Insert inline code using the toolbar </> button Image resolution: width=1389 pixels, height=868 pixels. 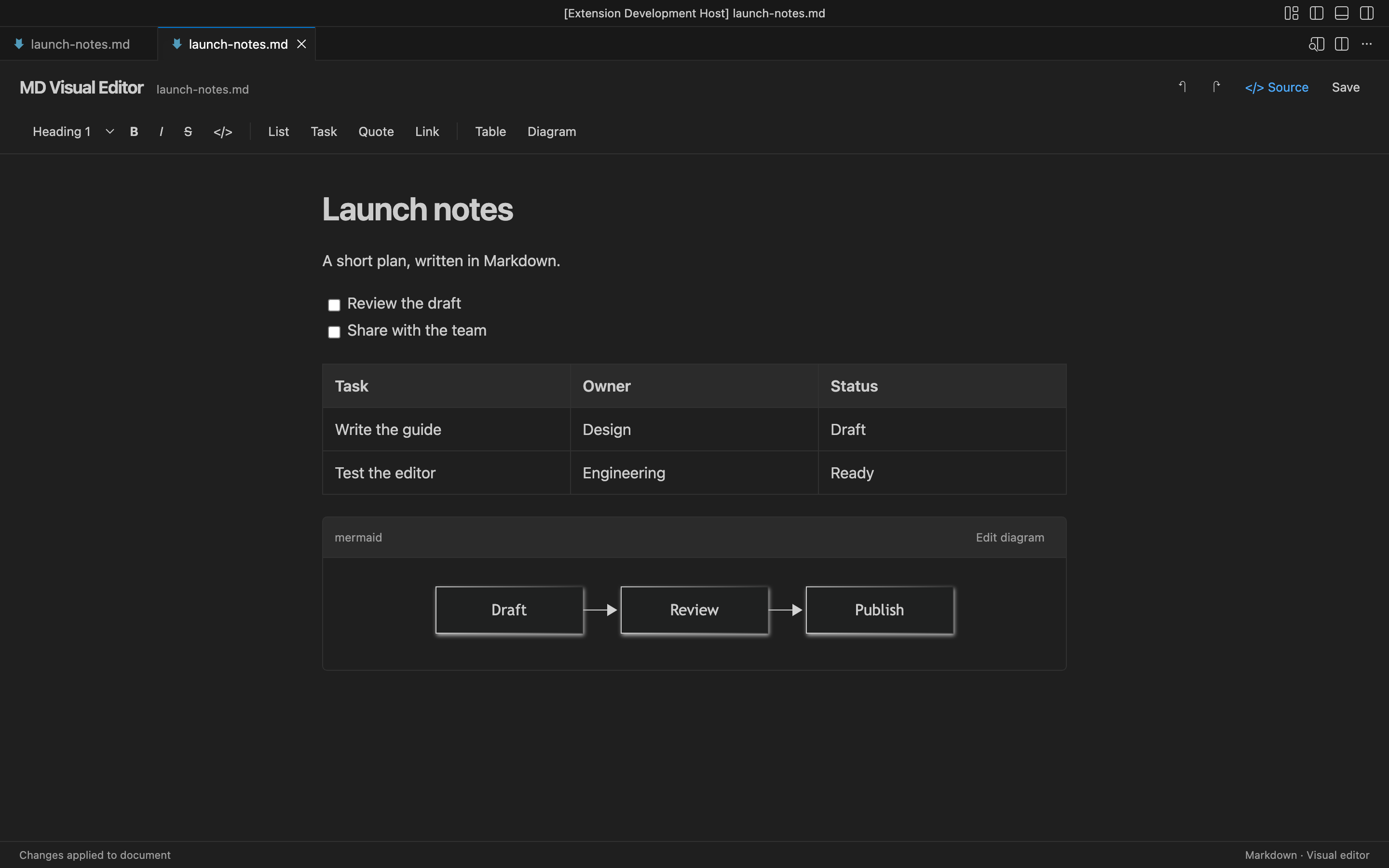coord(223,132)
